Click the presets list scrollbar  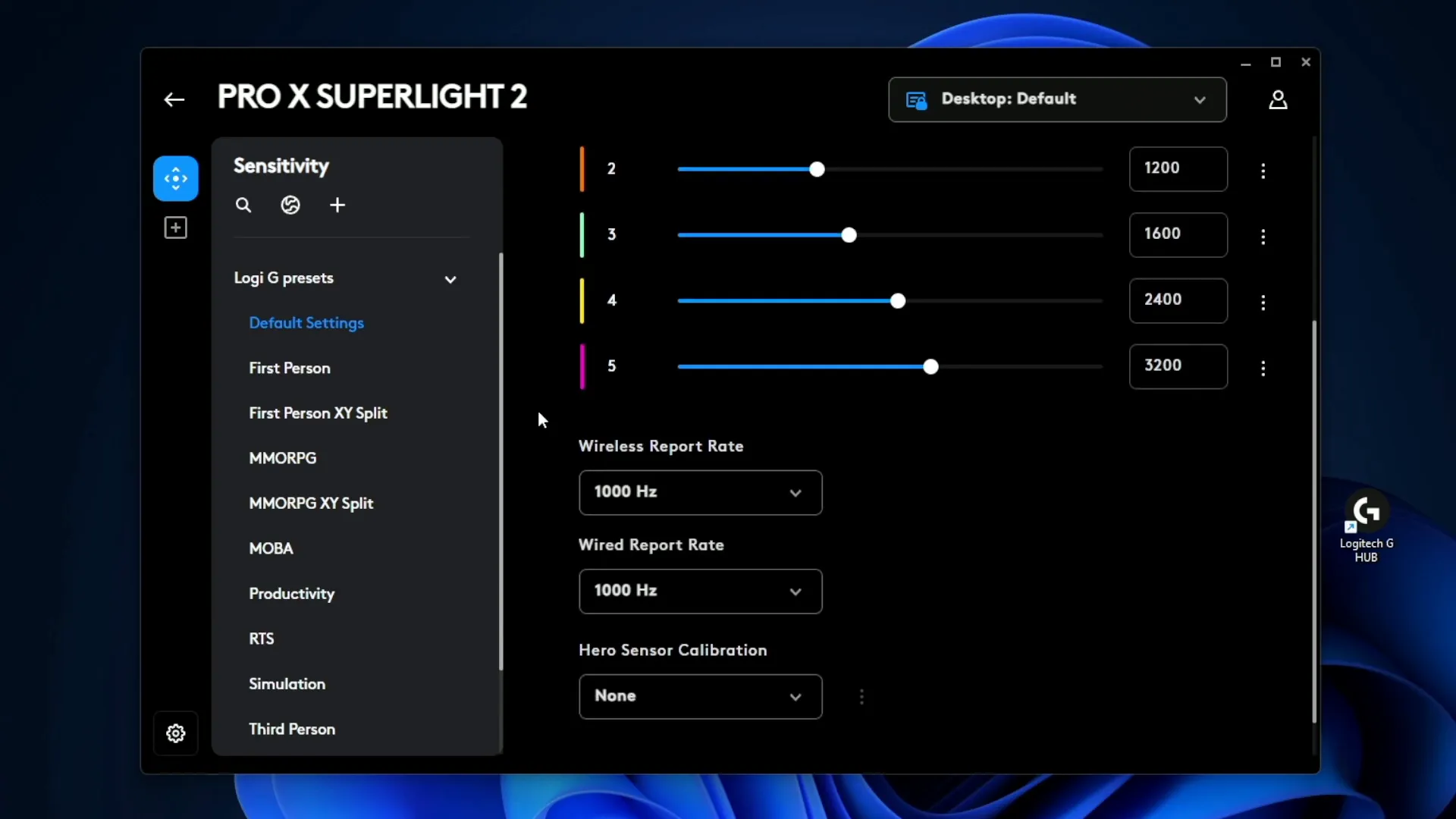(500, 462)
